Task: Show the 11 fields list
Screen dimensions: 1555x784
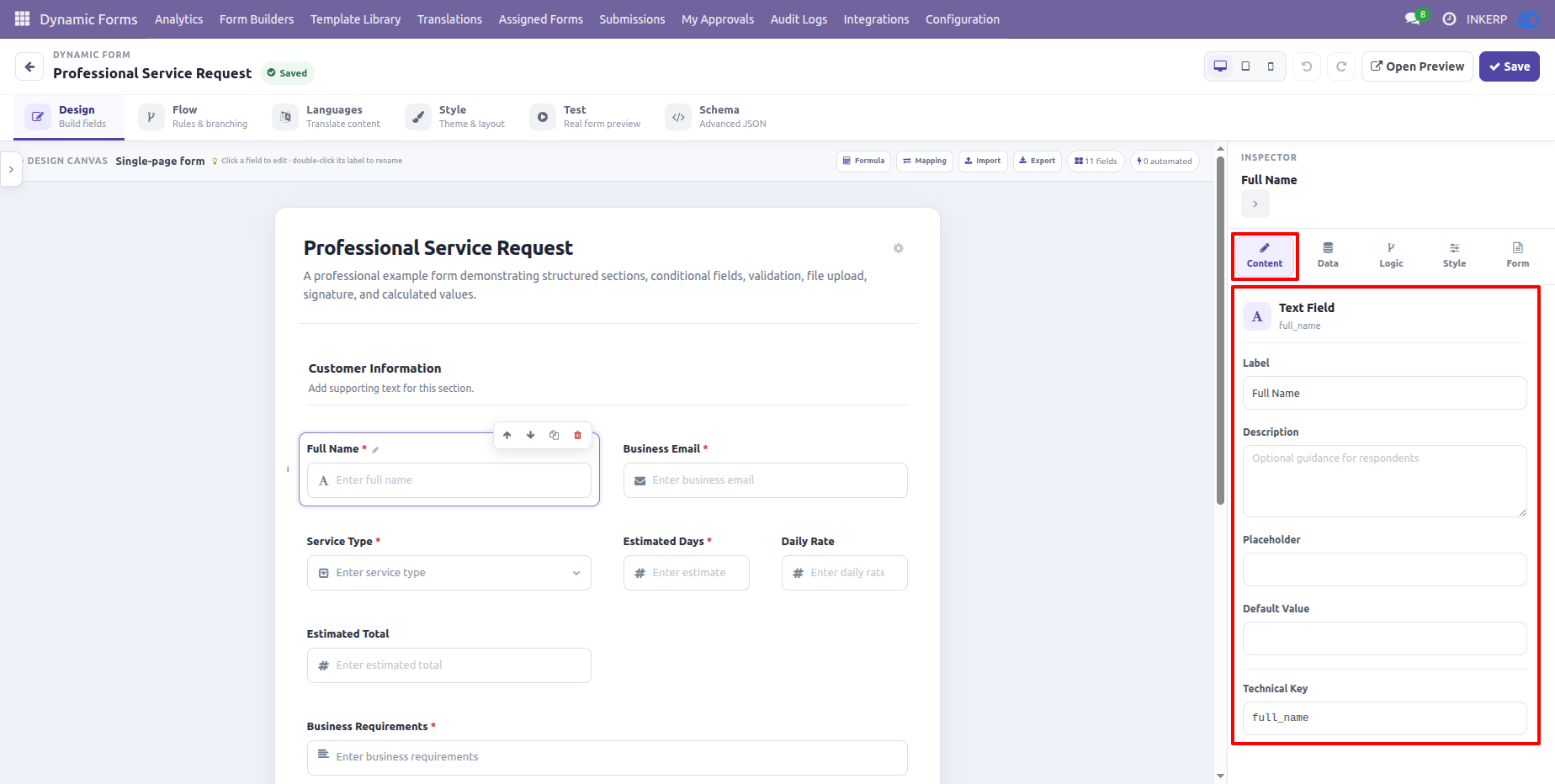Action: (x=1096, y=161)
